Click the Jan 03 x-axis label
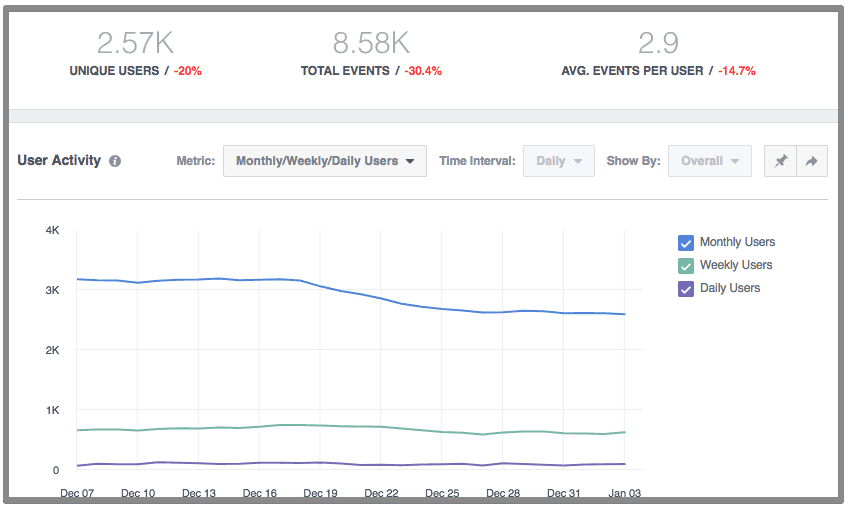The height and width of the screenshot is (507, 849). 624,494
